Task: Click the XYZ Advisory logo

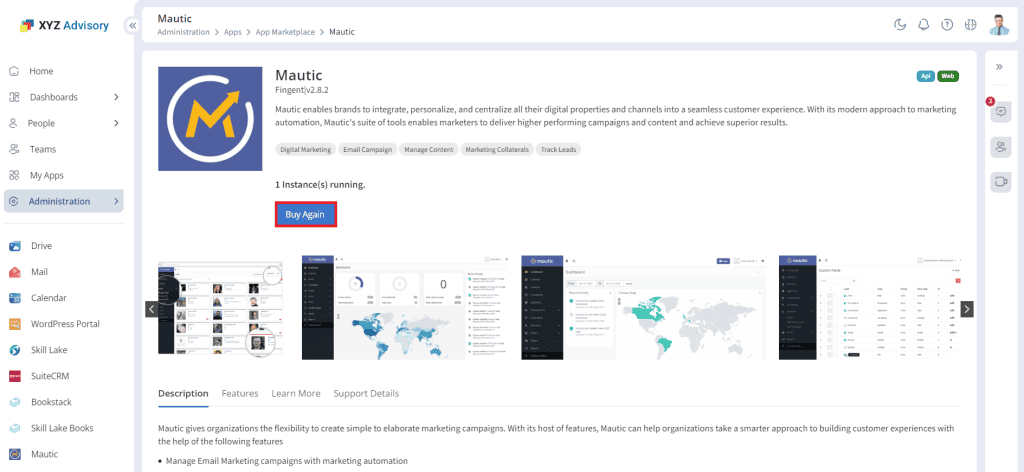Action: pyautogui.click(x=64, y=25)
